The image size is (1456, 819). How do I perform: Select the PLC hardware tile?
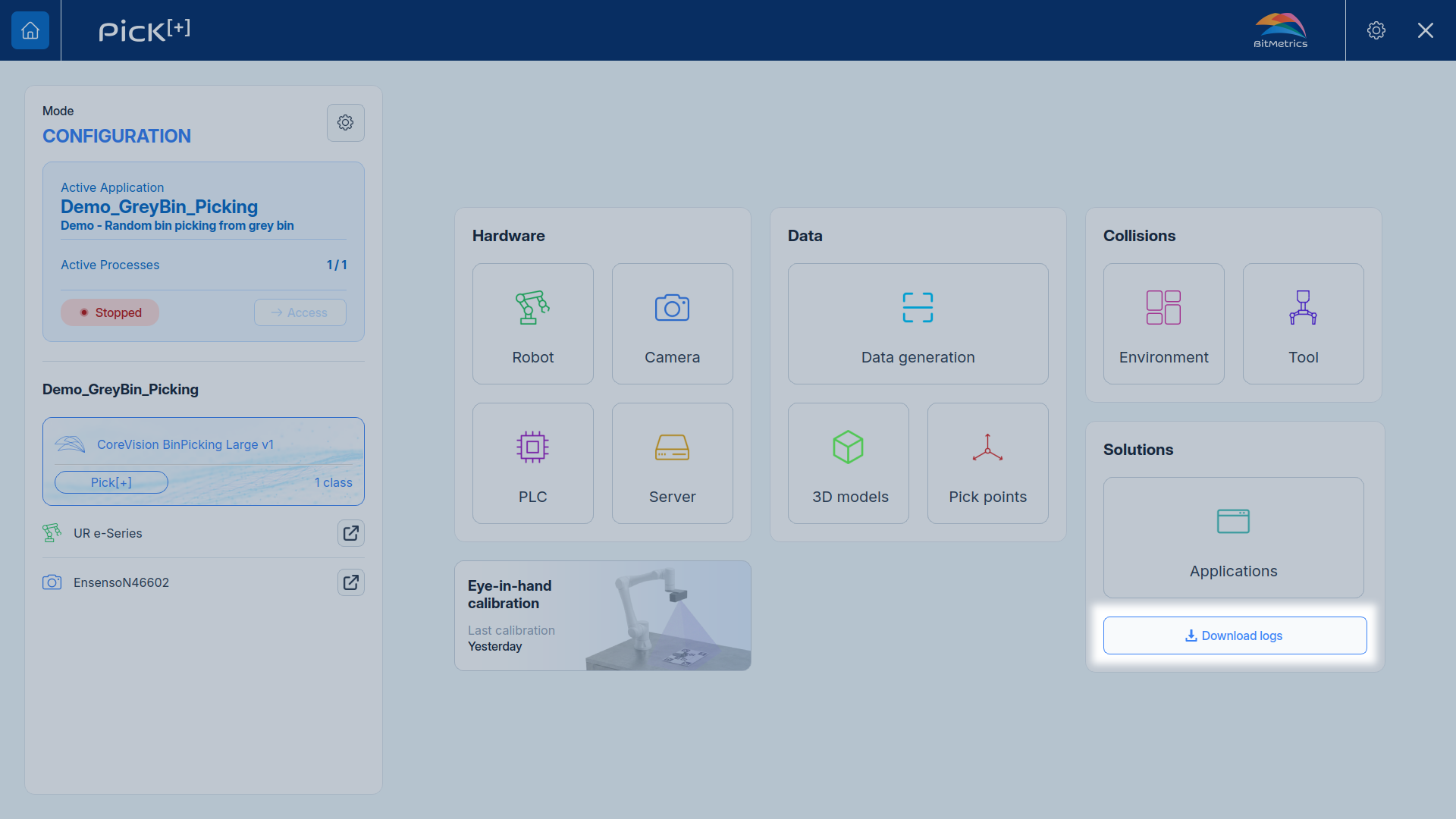point(532,463)
